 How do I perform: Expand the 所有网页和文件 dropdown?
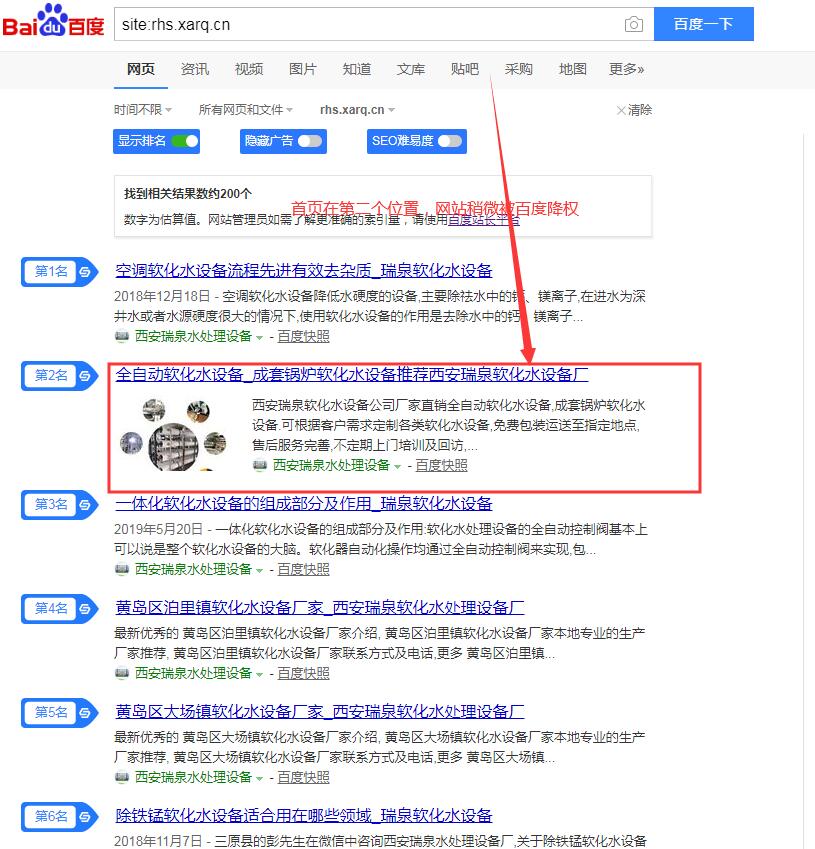pos(245,110)
